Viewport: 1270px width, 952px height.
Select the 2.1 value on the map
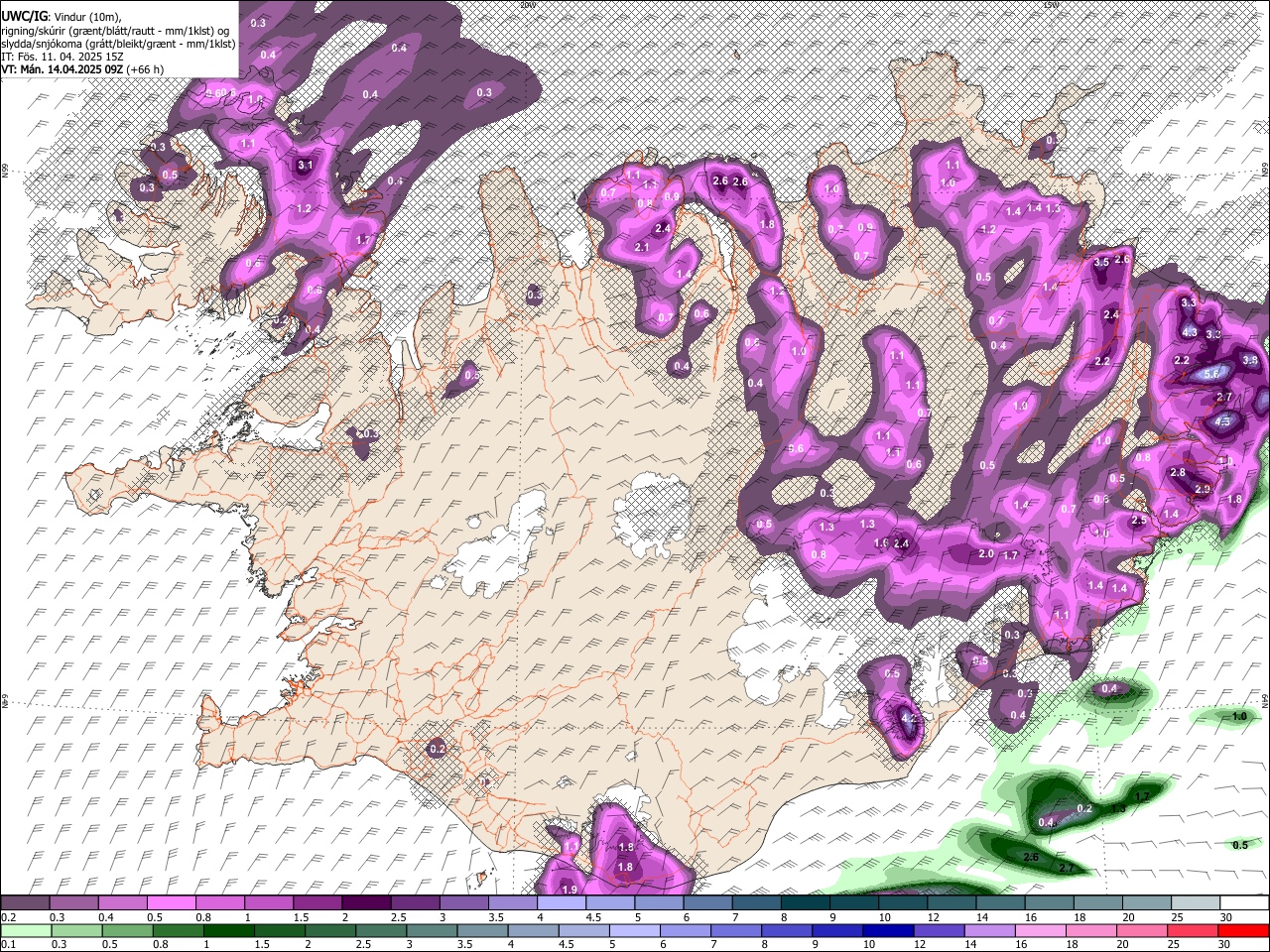[641, 247]
